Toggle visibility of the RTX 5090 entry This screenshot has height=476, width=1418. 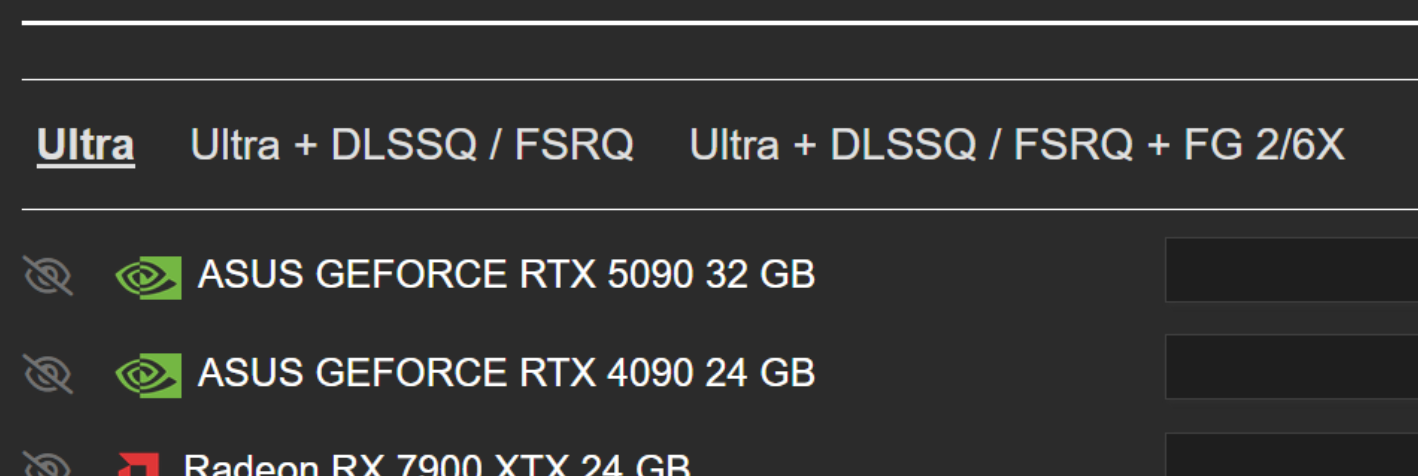pyautogui.click(x=48, y=275)
